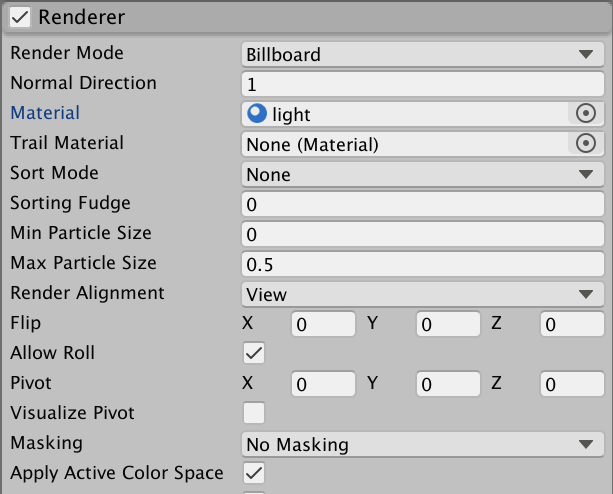Click the light material sphere icon
Viewport: 613px width, 494px height.
(x=255, y=114)
